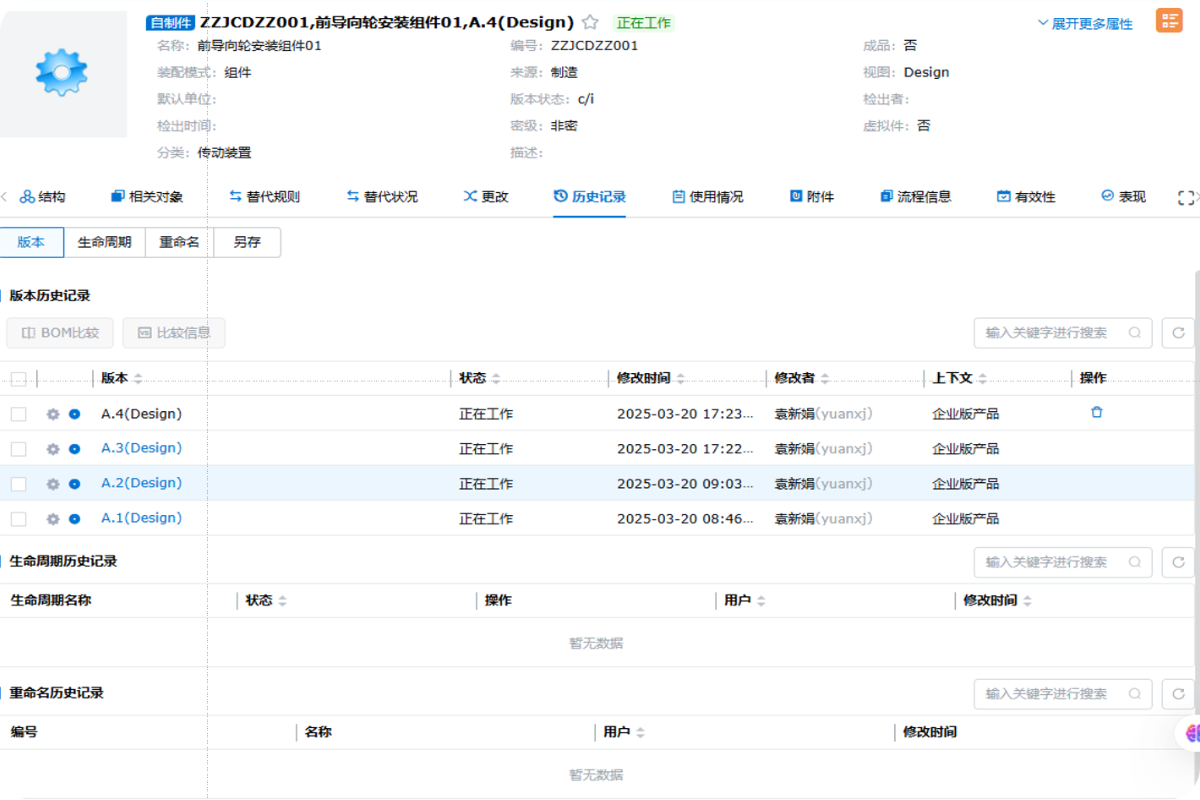Toggle the select-all checkbox in table header
This screenshot has height=800, width=1200.
[x=19, y=379]
